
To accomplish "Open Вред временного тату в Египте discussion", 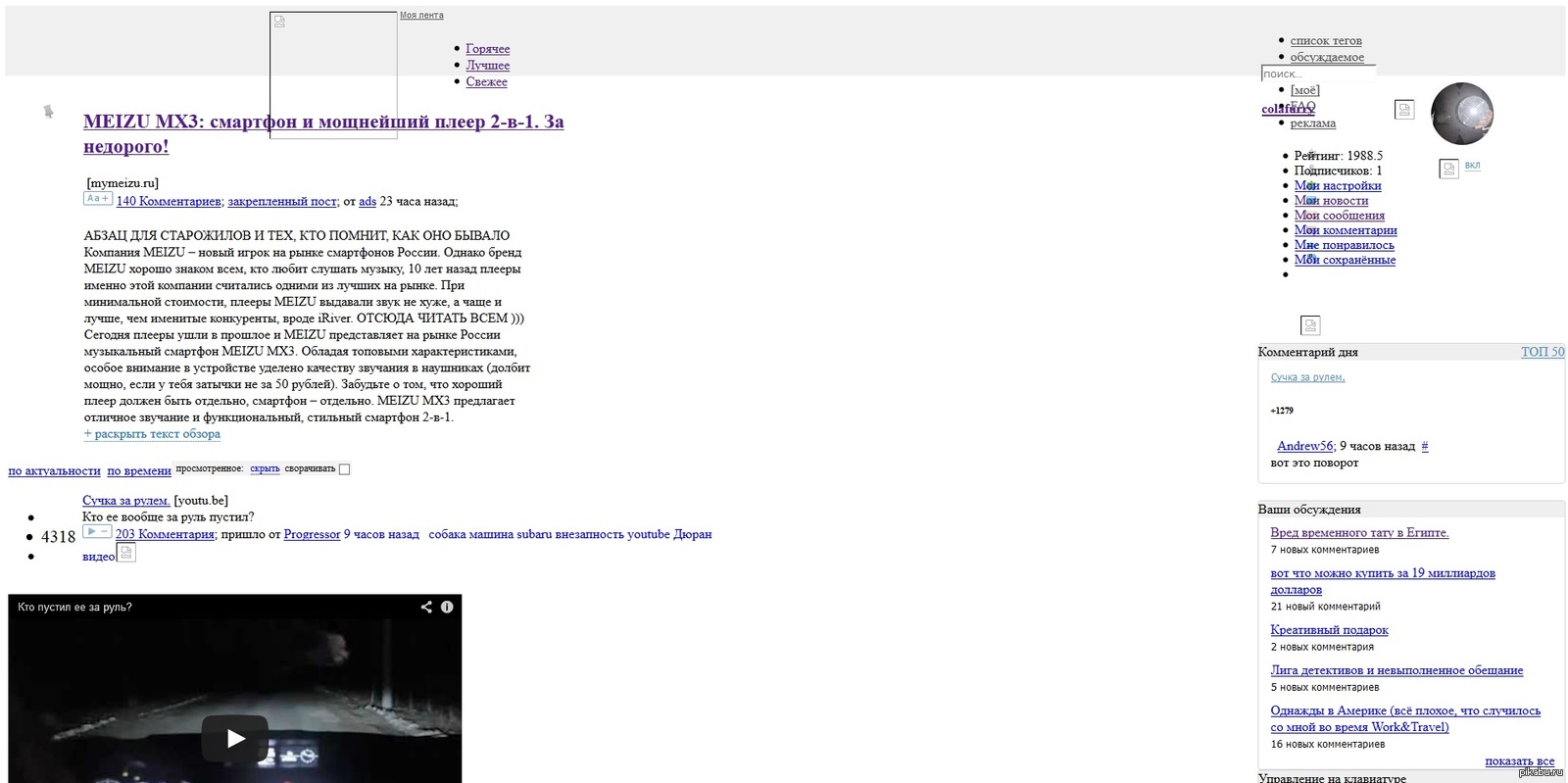I will 1359,532.
